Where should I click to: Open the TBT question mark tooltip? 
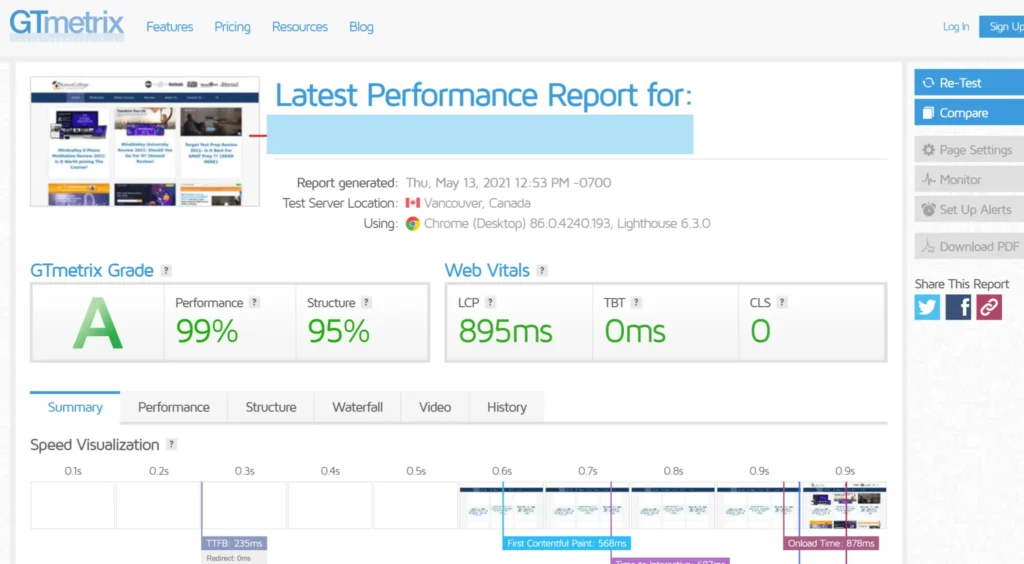pyautogui.click(x=636, y=303)
